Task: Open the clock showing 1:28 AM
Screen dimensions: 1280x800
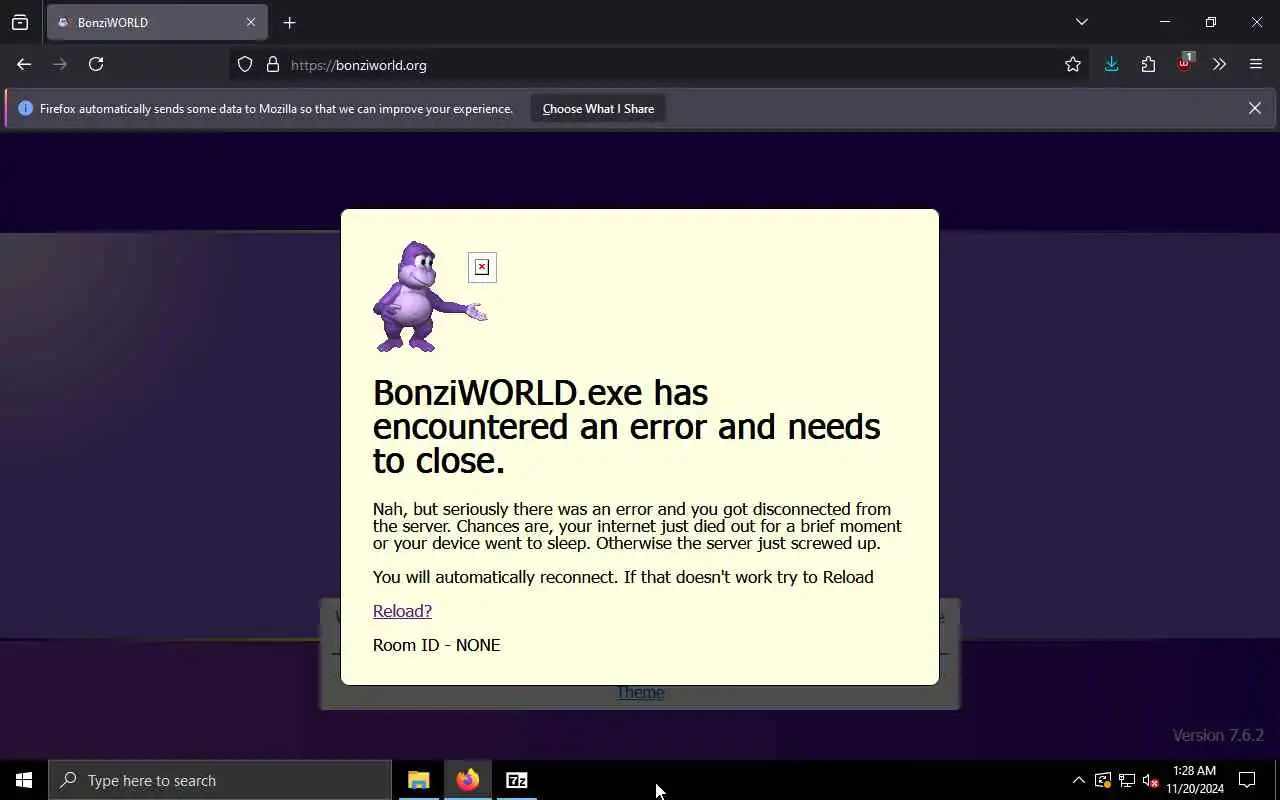Action: [1194, 780]
